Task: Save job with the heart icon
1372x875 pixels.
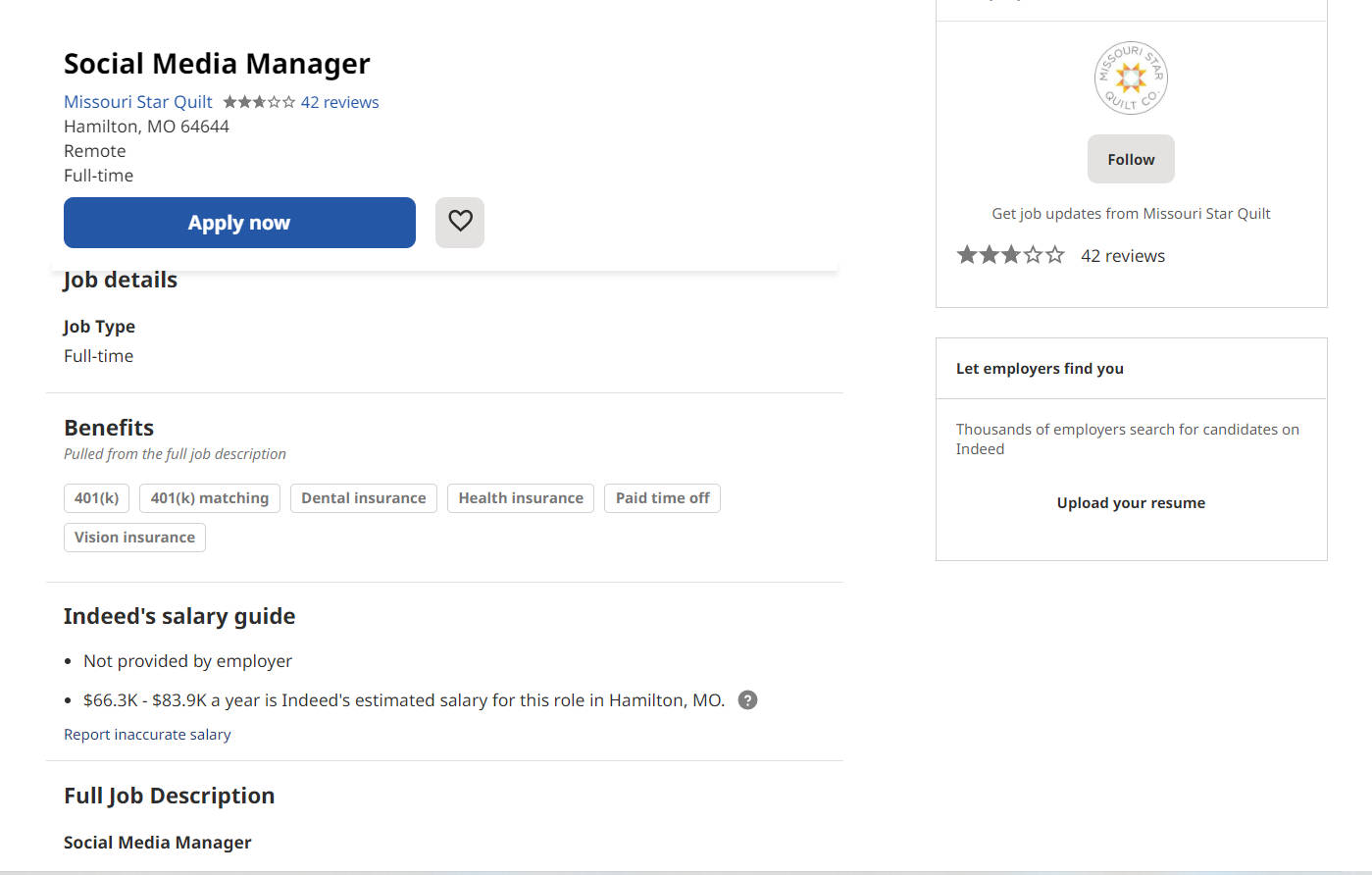Action: point(460,222)
